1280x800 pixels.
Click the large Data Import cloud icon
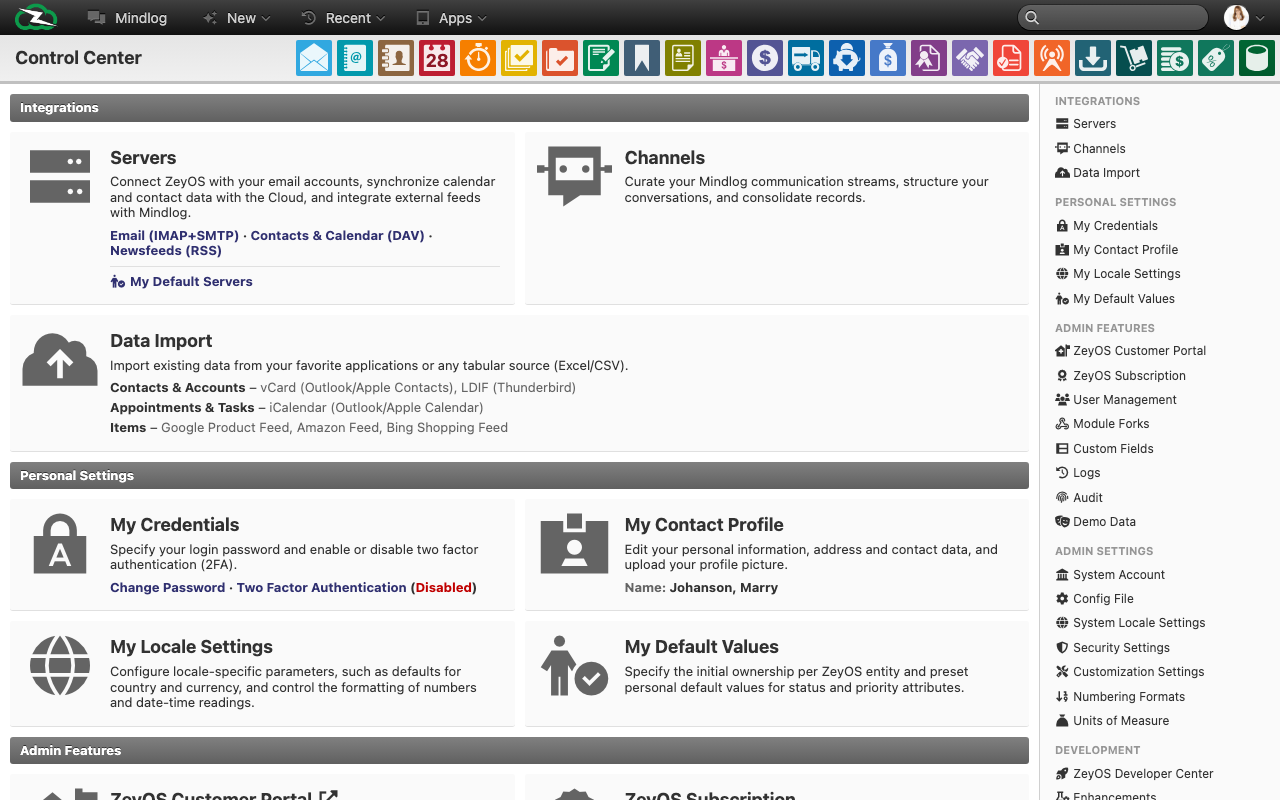60,360
